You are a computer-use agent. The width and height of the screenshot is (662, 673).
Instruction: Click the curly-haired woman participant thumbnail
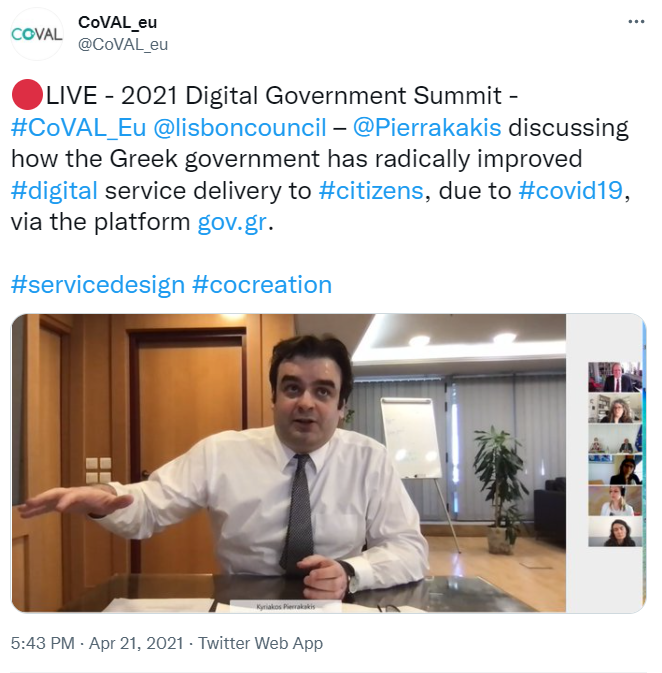[x=615, y=408]
